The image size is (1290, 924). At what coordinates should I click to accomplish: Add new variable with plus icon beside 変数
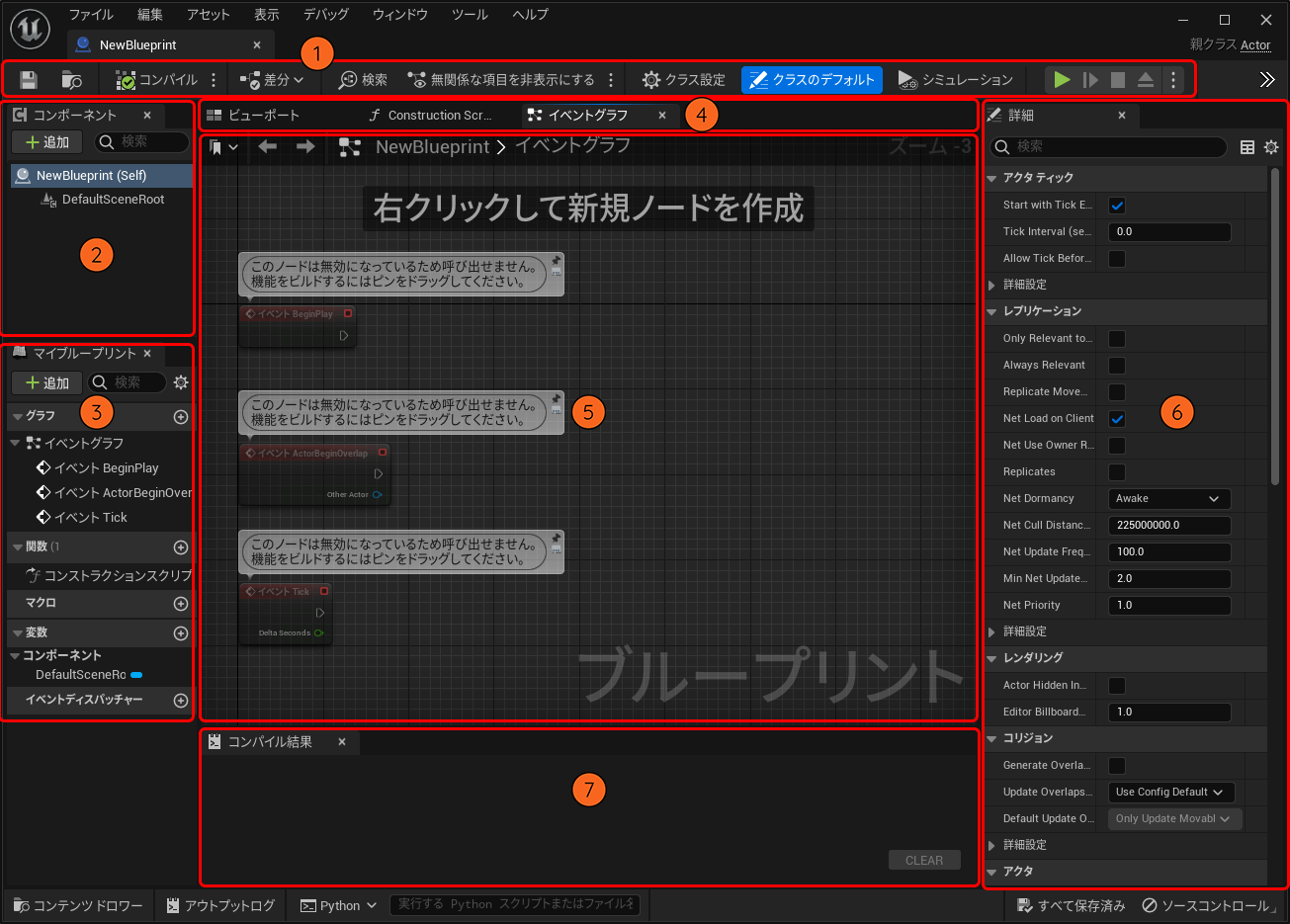pos(180,632)
